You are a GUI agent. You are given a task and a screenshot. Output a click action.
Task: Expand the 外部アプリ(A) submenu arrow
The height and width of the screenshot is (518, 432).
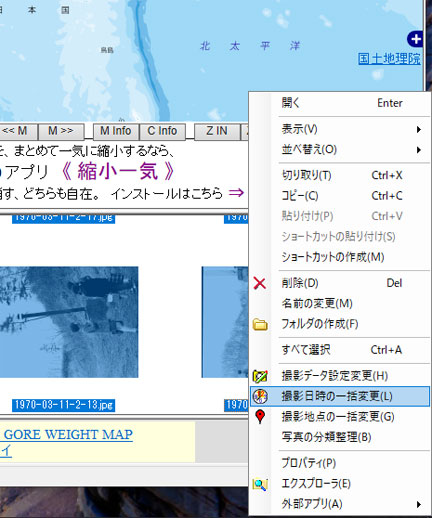[419, 504]
